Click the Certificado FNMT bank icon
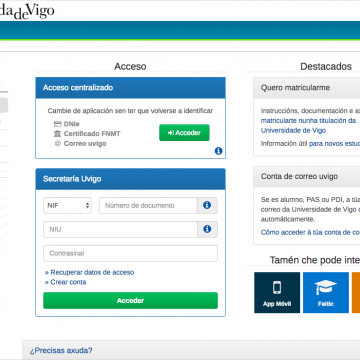The height and width of the screenshot is (360, 360). pyautogui.click(x=58, y=134)
